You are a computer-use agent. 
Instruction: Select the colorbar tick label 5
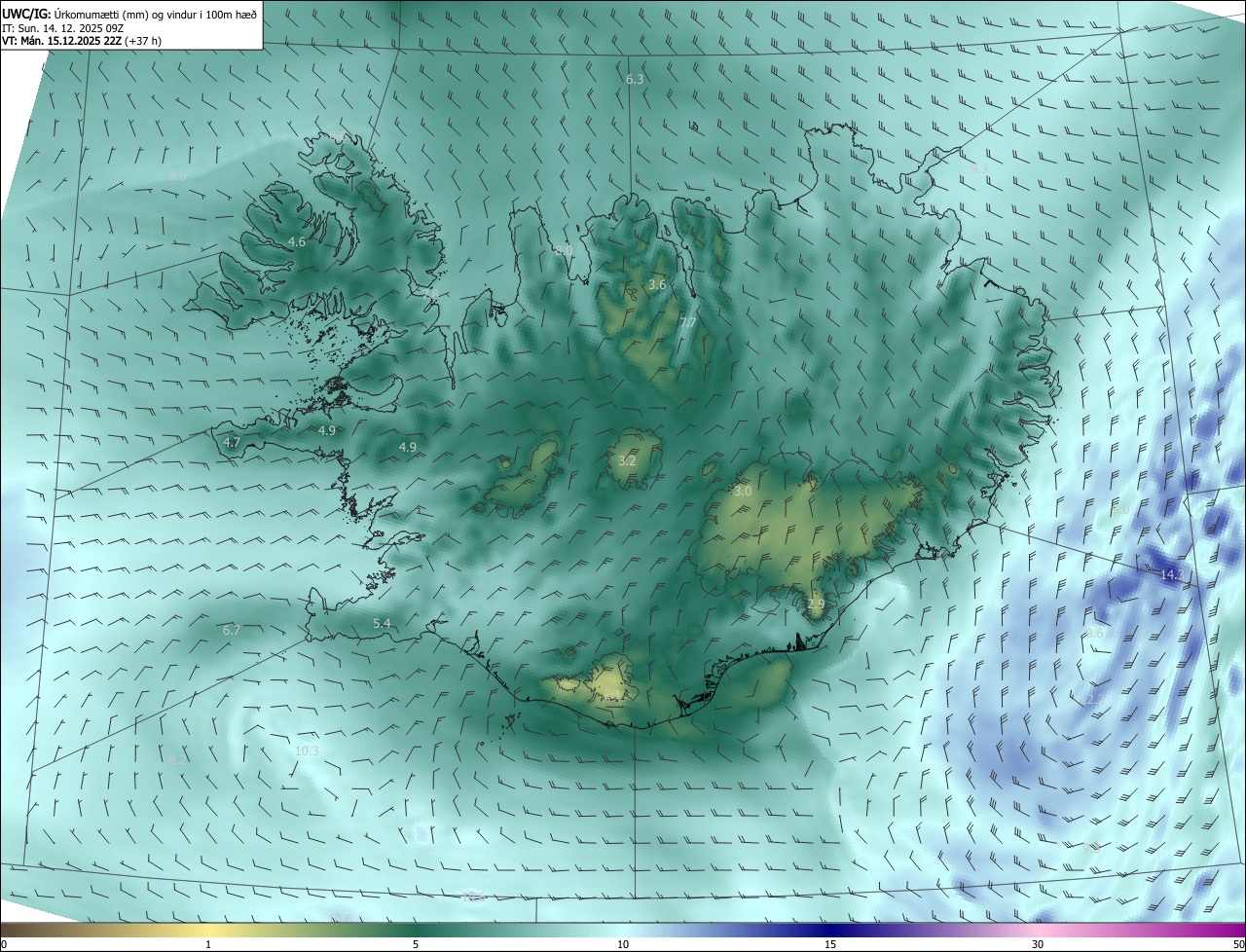416,944
